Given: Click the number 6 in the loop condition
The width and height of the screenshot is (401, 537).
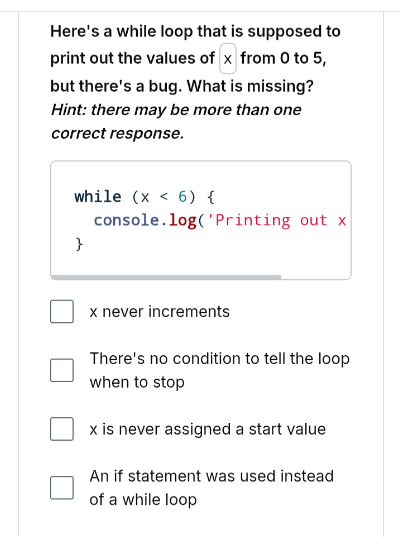Looking at the screenshot, I should pyautogui.click(x=183, y=197).
